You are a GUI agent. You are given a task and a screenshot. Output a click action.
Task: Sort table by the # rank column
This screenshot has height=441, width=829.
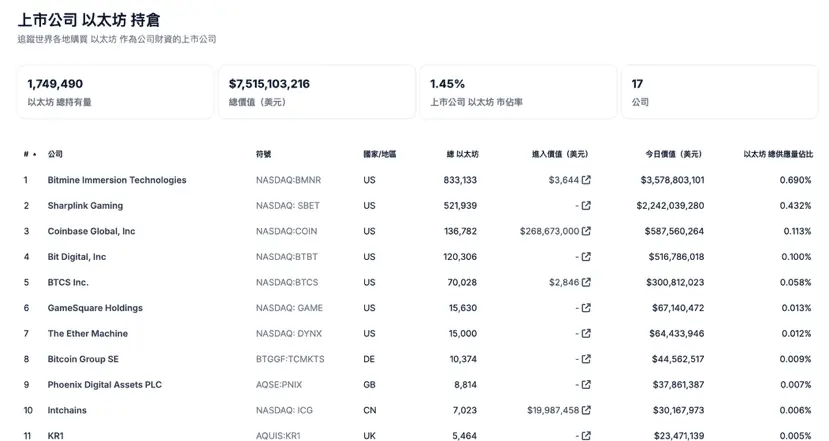click(30, 154)
